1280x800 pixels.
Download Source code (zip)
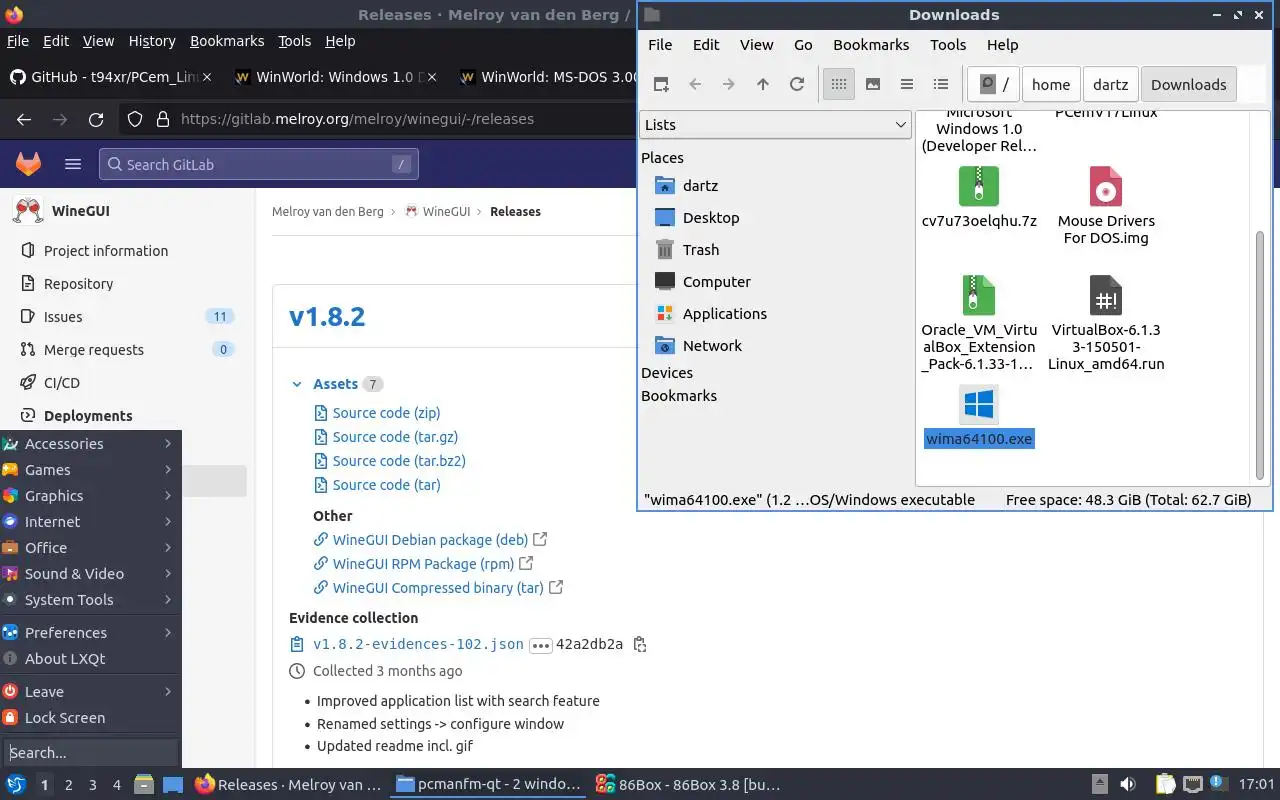pyautogui.click(x=386, y=412)
